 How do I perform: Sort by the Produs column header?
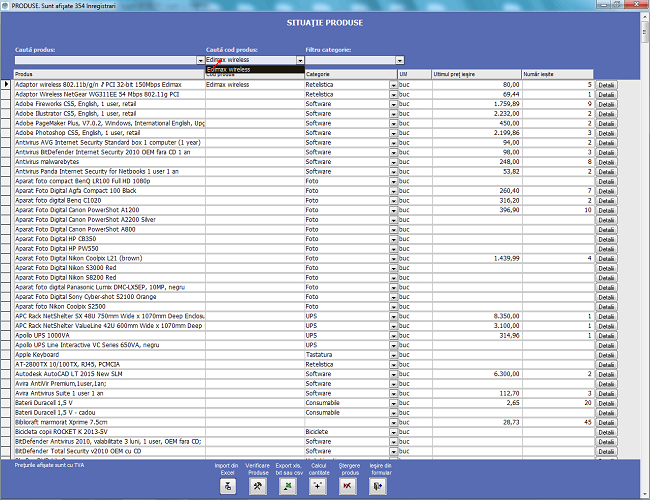click(x=109, y=74)
